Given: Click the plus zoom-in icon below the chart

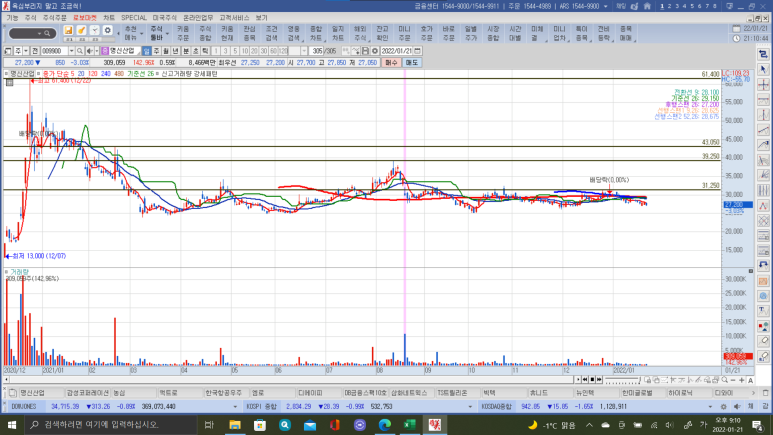Looking at the screenshot, I should click(x=741, y=380).
